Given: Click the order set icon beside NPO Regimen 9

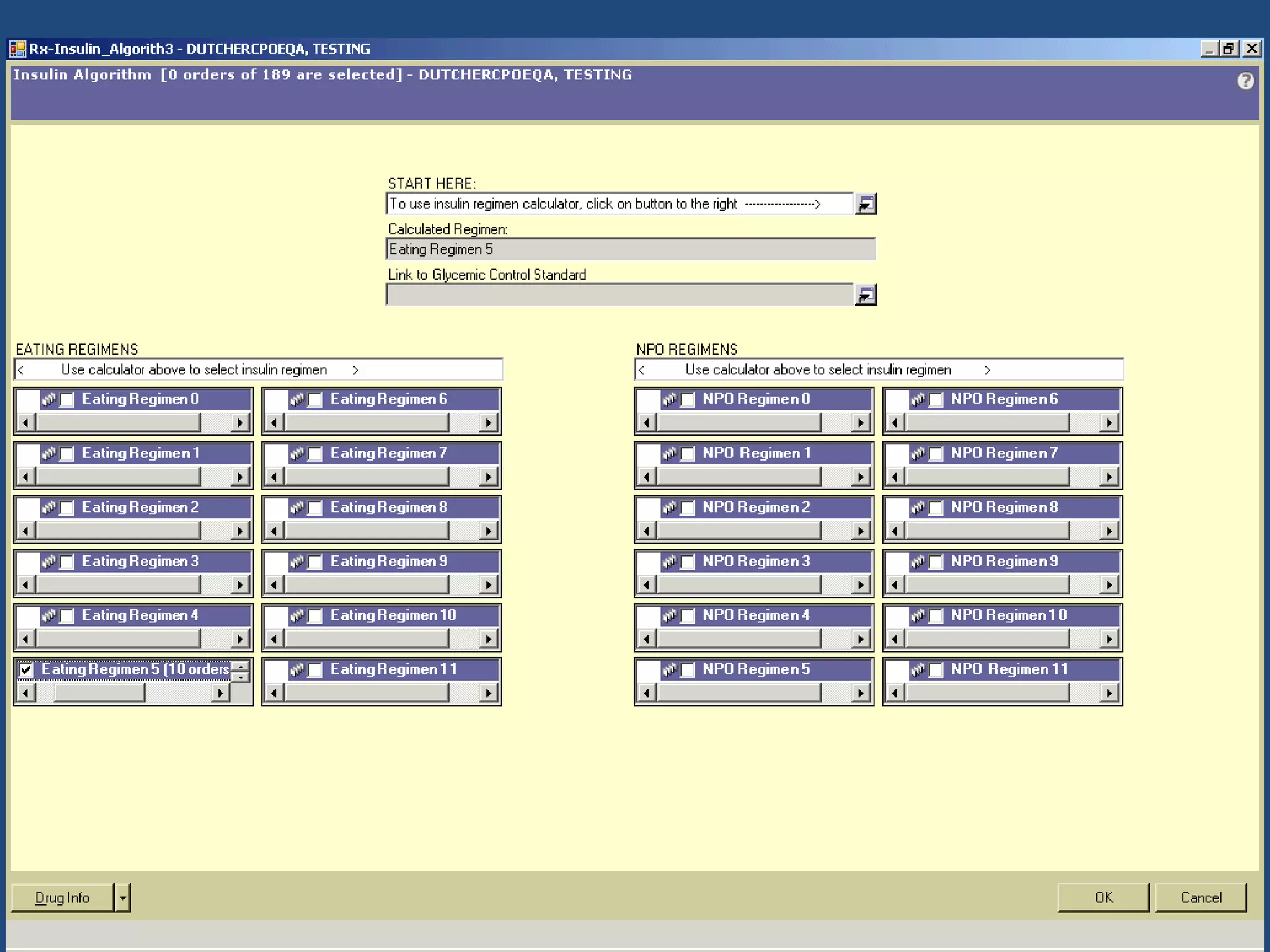Looking at the screenshot, I should coord(918,562).
